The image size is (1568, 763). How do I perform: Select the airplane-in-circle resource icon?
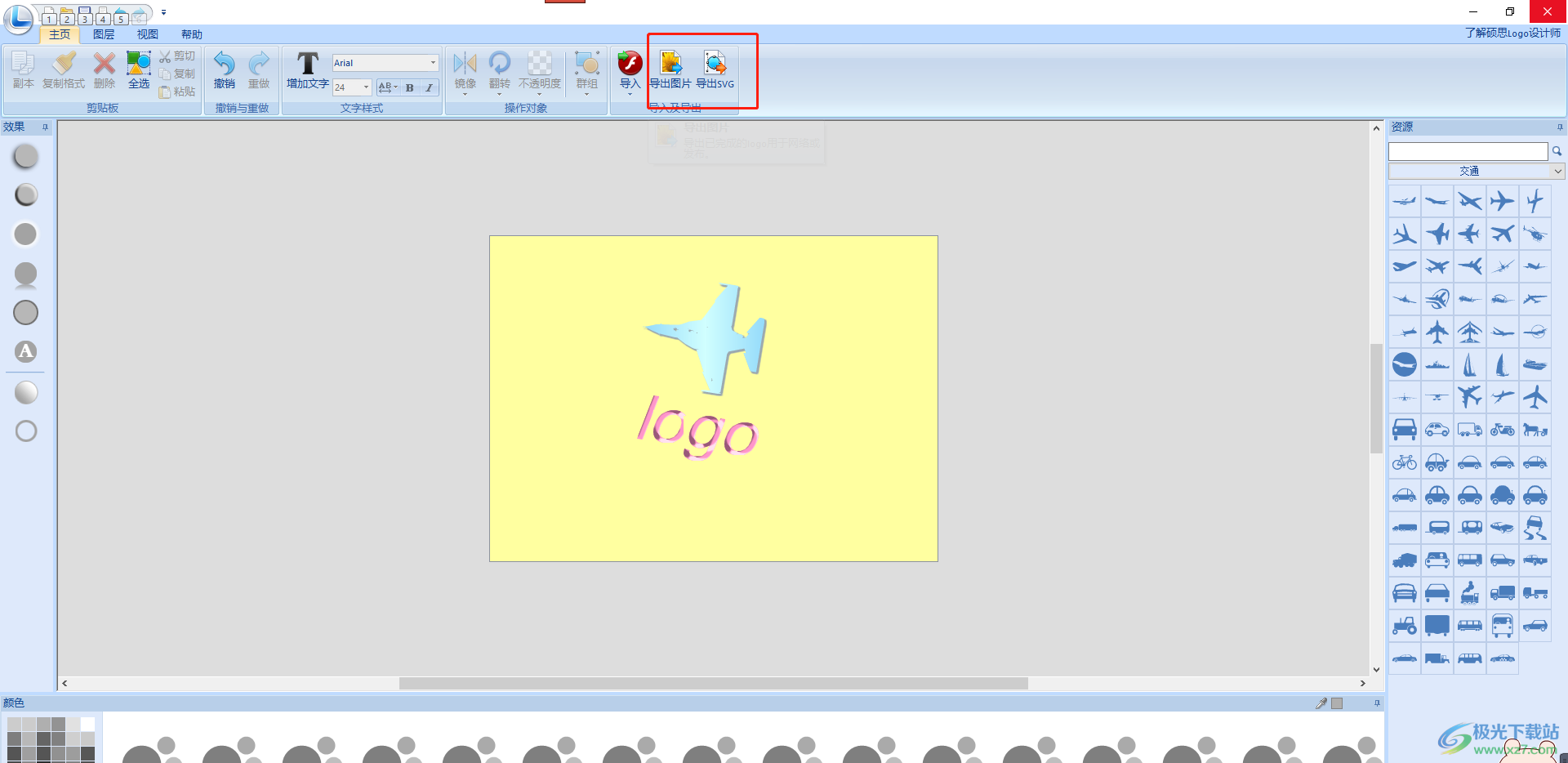coord(1405,364)
